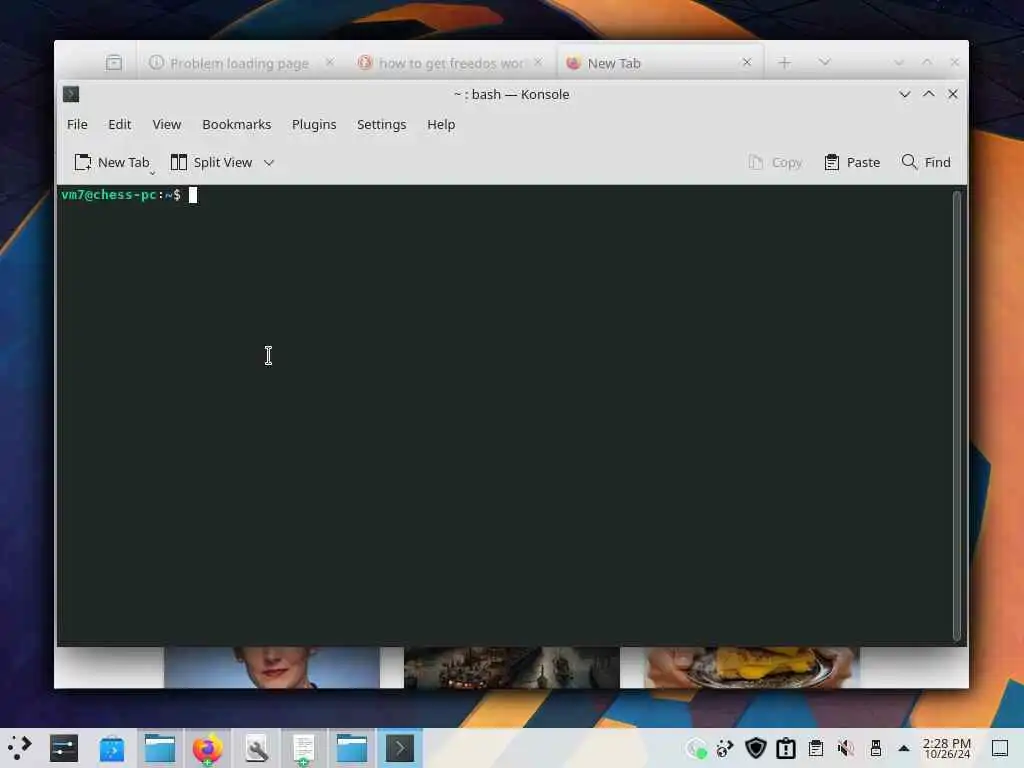Open the wrench tool app in taskbar
1024x768 pixels.
(x=256, y=748)
